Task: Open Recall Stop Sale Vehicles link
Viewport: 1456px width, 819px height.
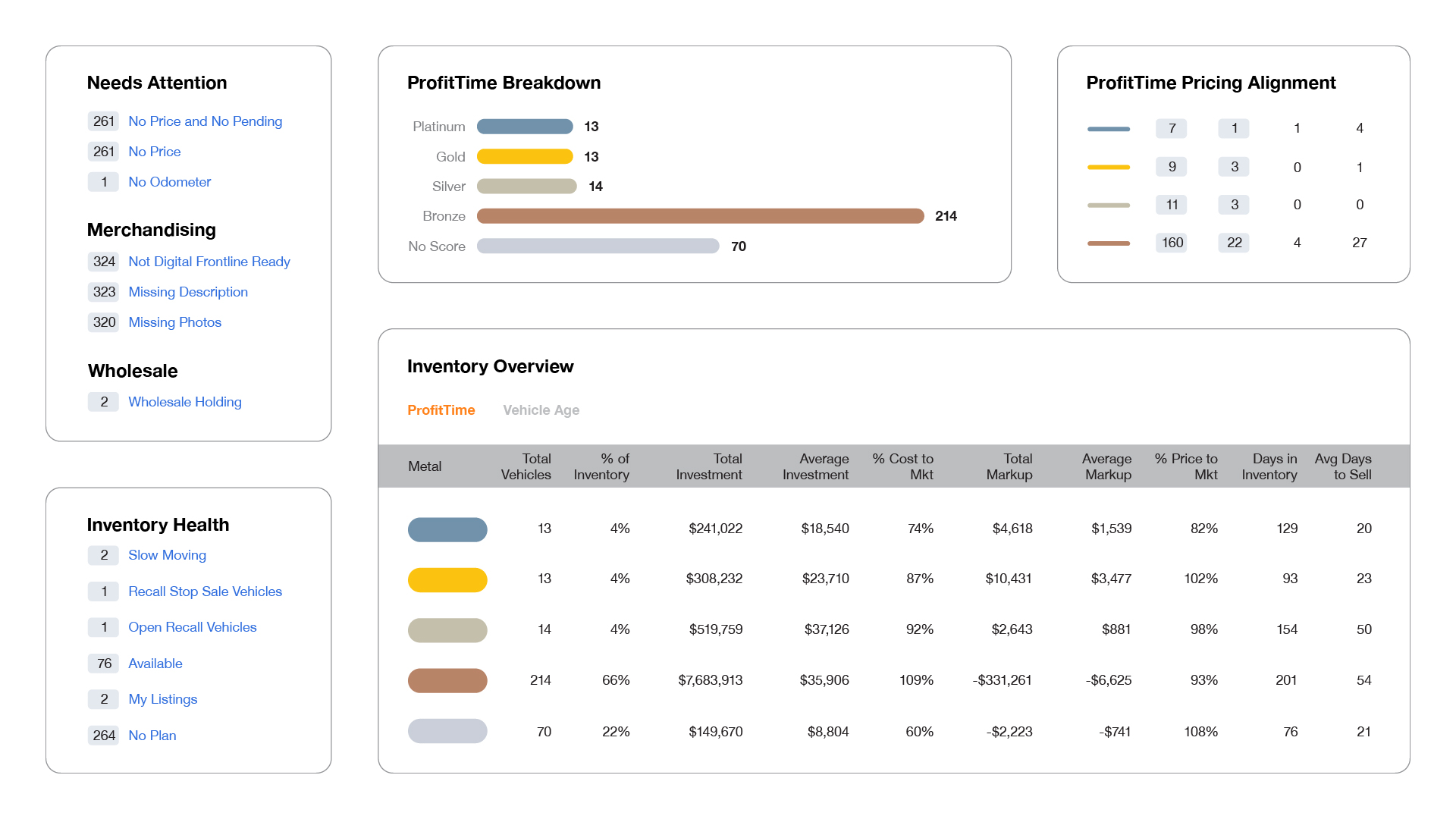Action: [x=205, y=591]
